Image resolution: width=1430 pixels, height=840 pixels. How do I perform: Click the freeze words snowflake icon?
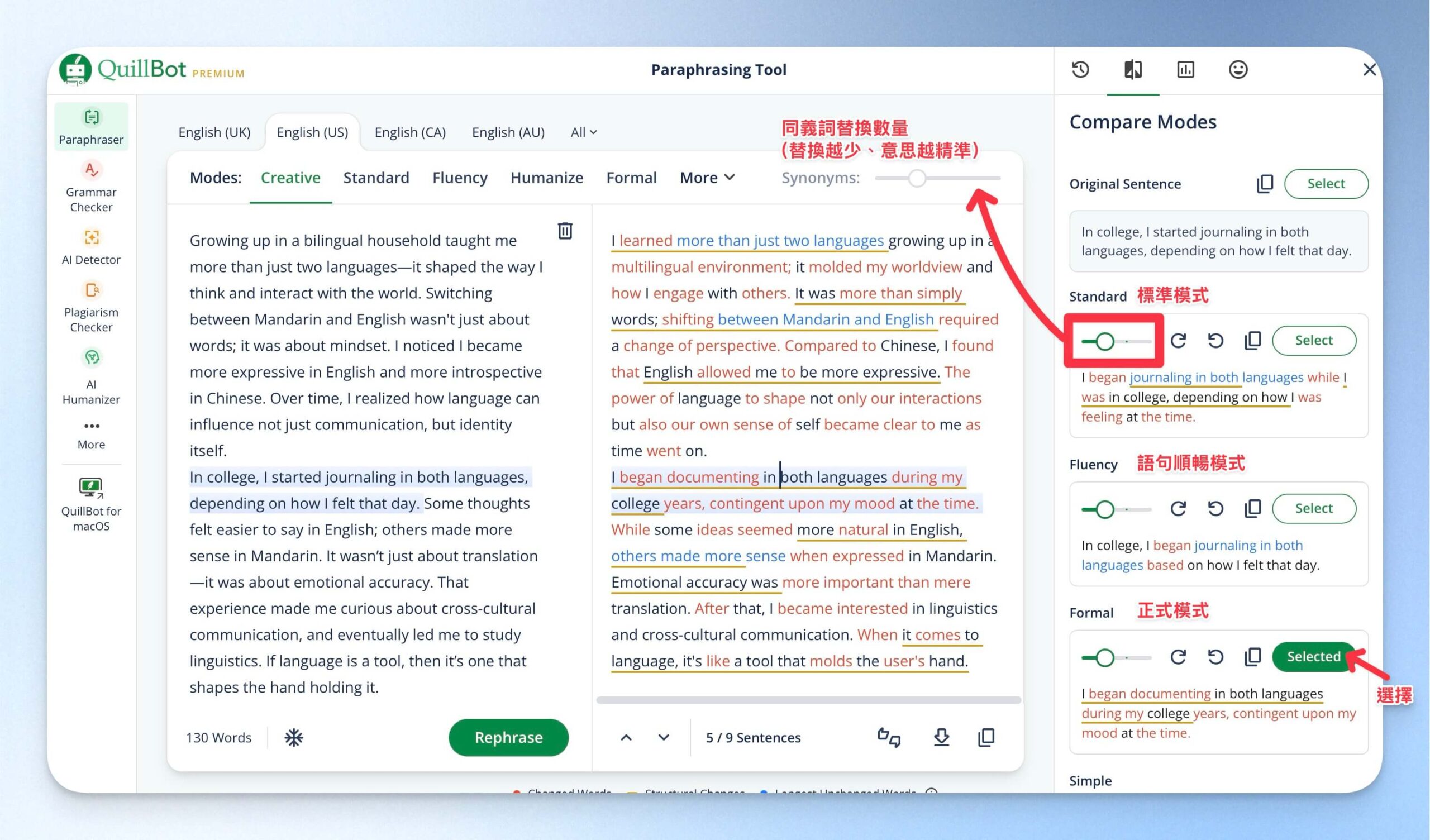click(293, 737)
